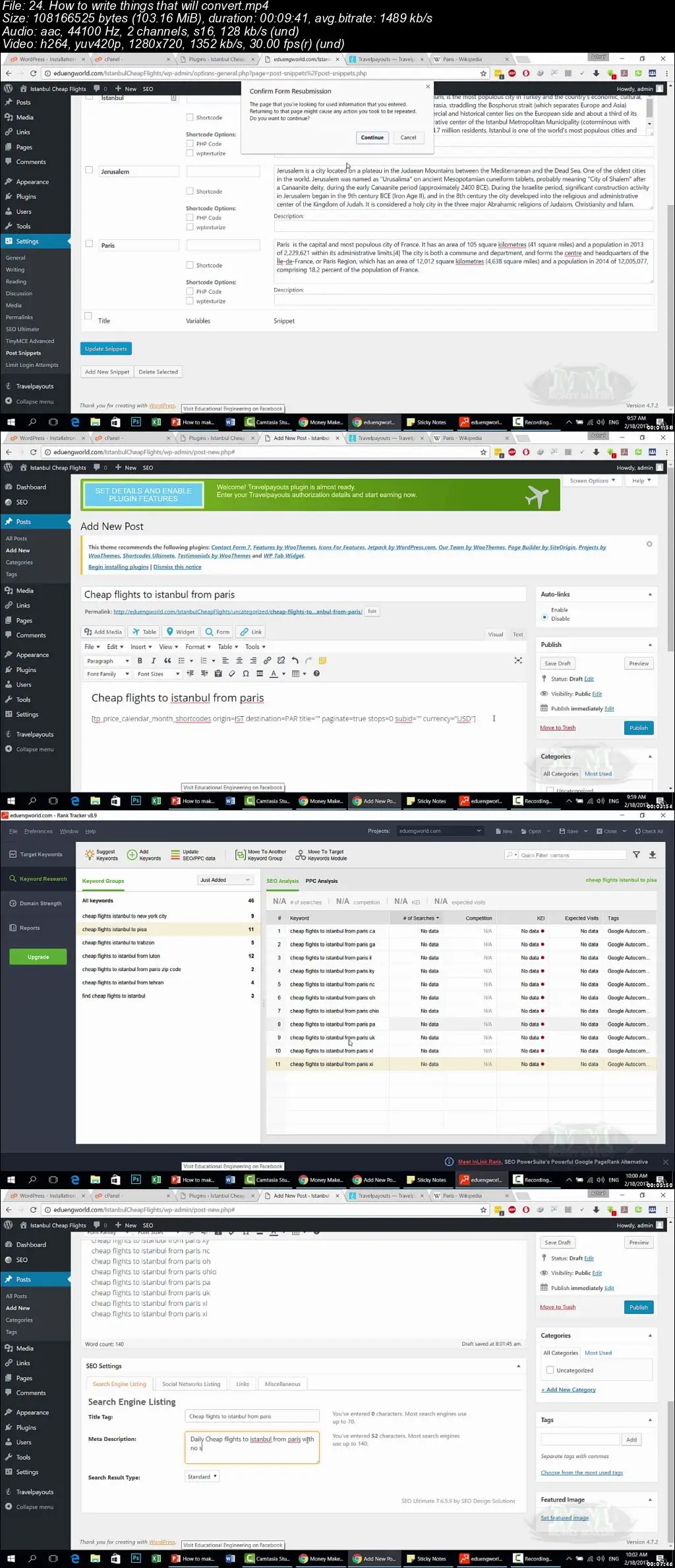Enable Shortcode checkbox in the Paris row
The image size is (675, 1568).
pos(190,266)
